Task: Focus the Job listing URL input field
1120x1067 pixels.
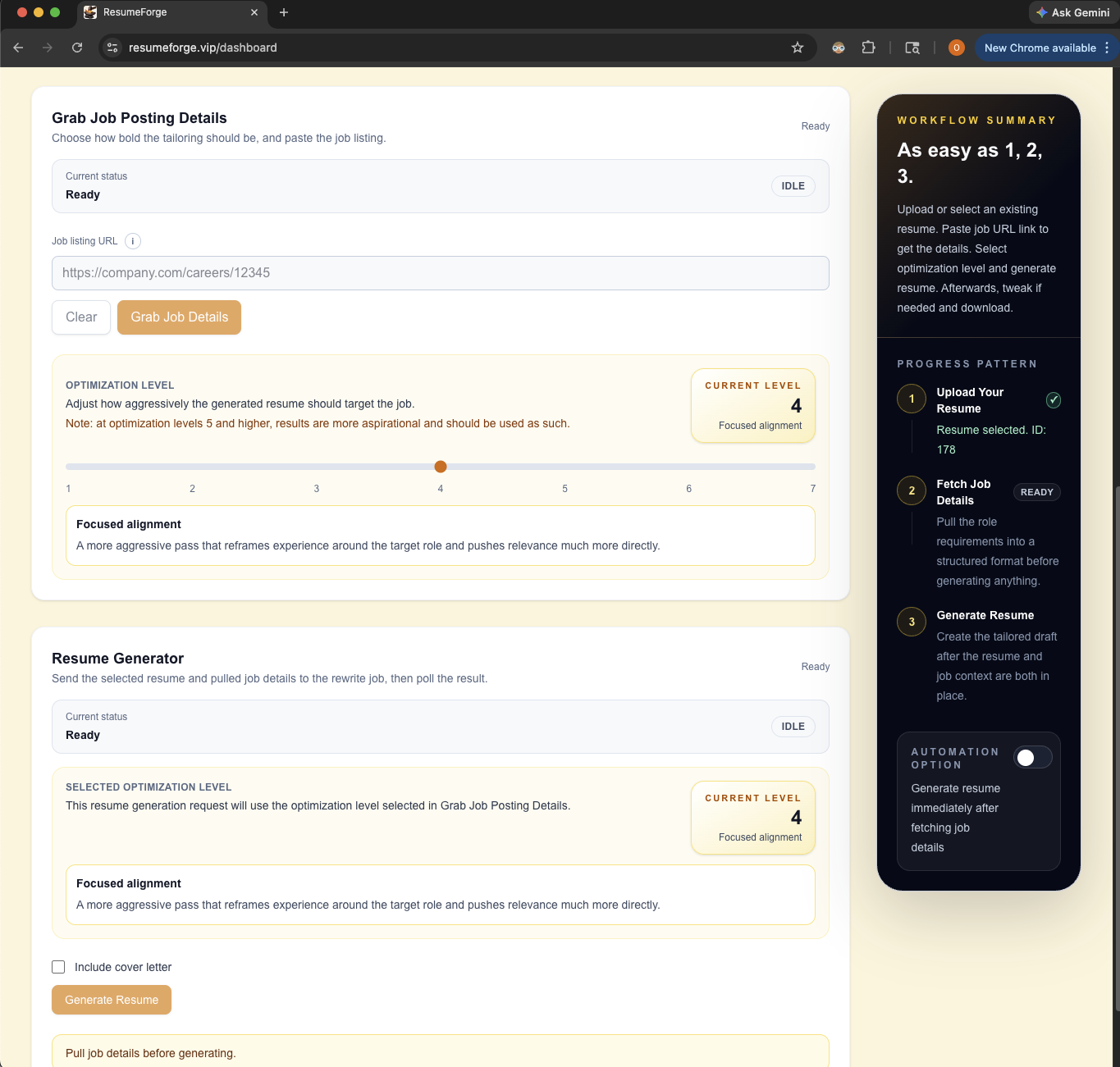Action: (441, 273)
